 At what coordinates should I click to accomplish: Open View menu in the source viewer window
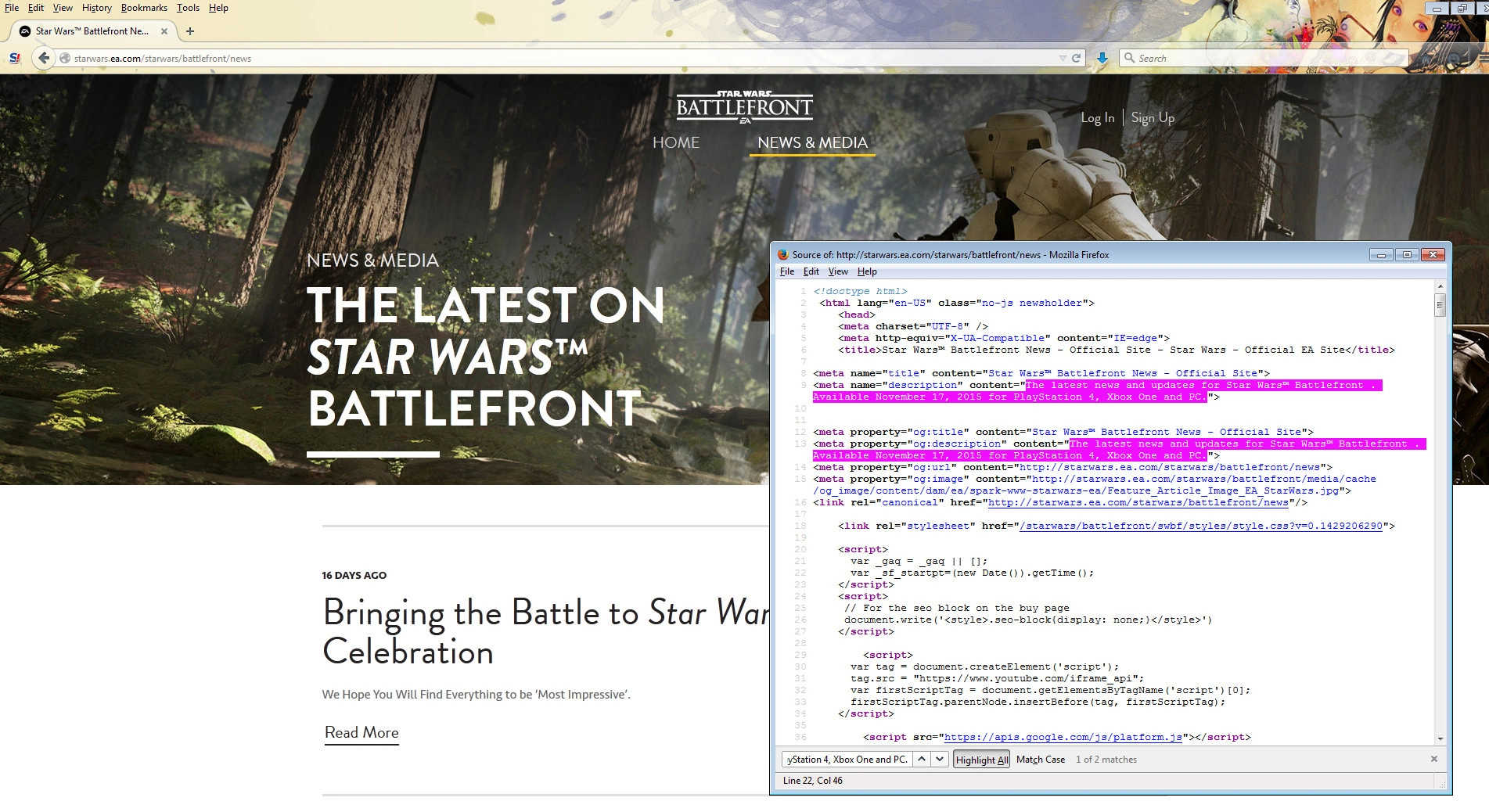click(x=838, y=271)
